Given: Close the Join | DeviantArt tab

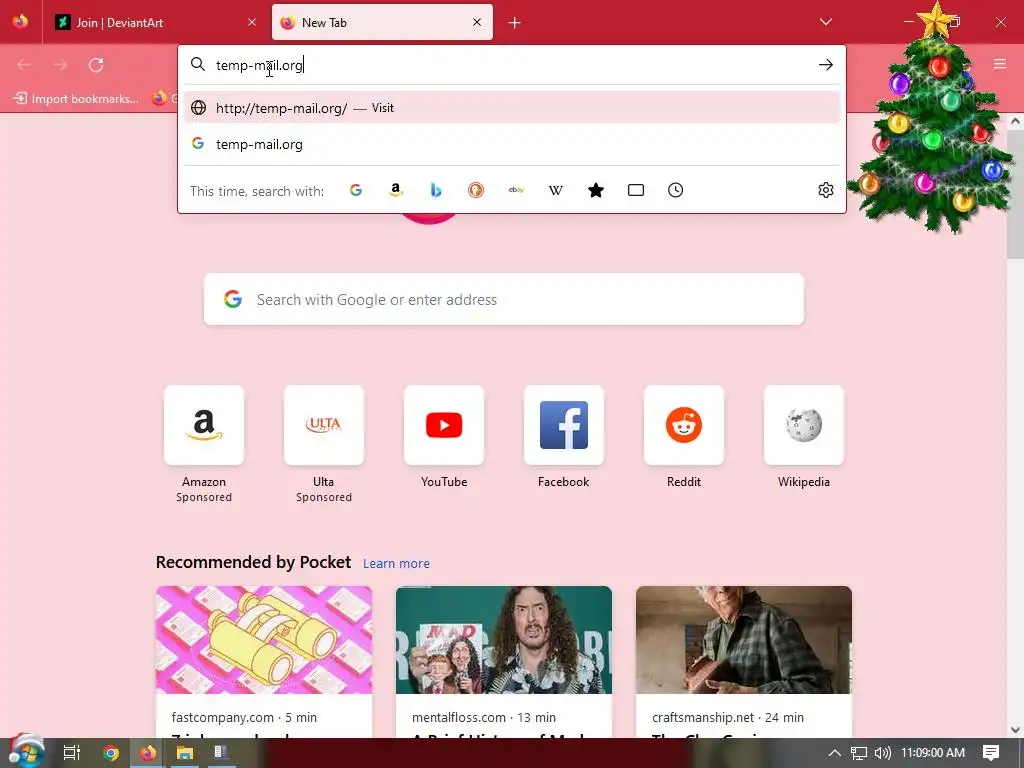Looking at the screenshot, I should [252, 22].
